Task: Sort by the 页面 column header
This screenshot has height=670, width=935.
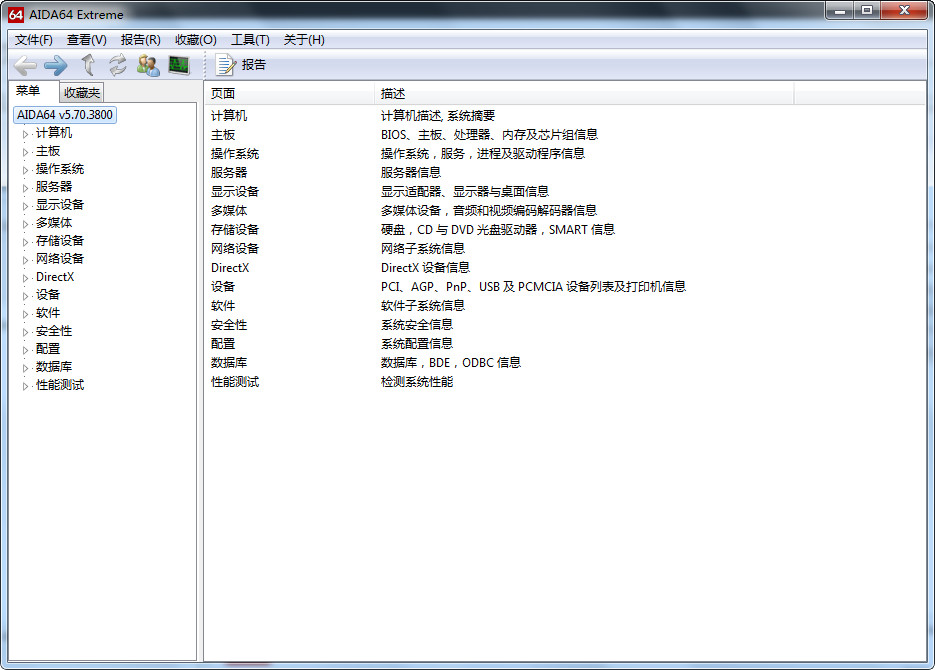Action: point(289,94)
